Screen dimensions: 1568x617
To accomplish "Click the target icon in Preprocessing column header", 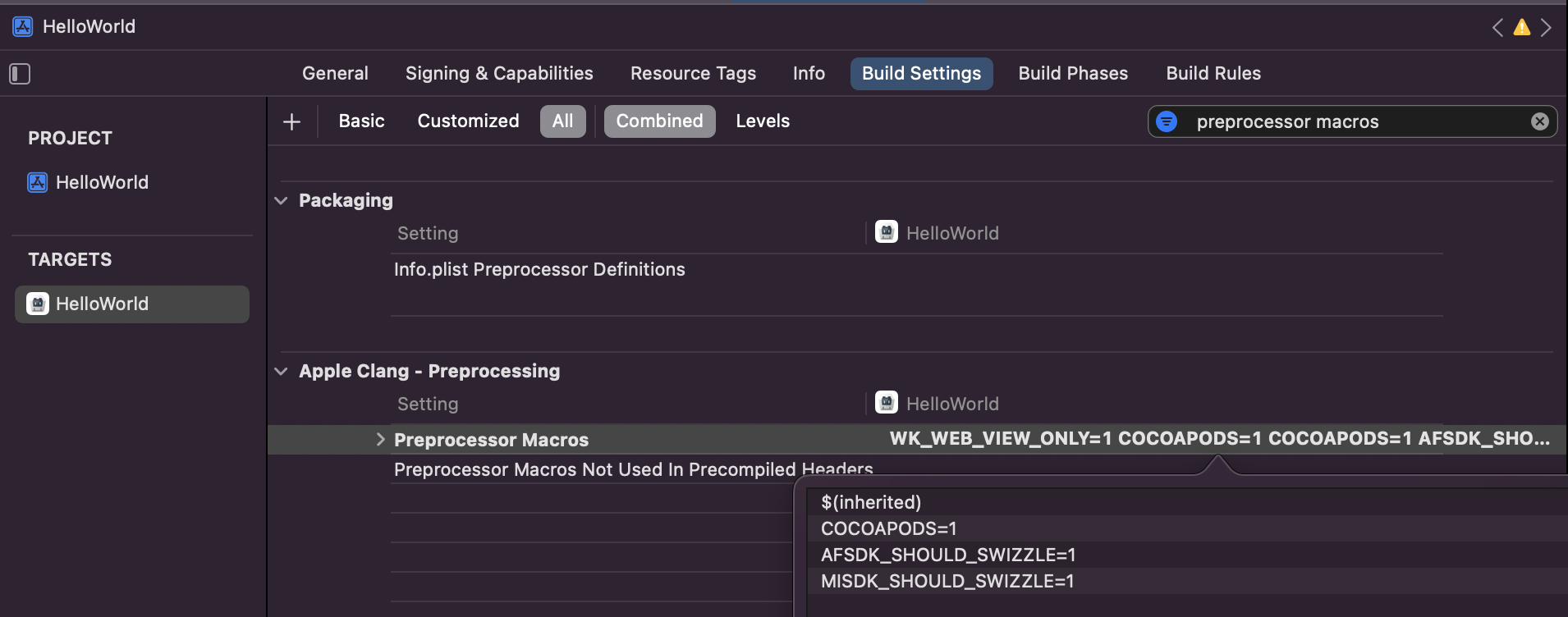I will pyautogui.click(x=887, y=403).
